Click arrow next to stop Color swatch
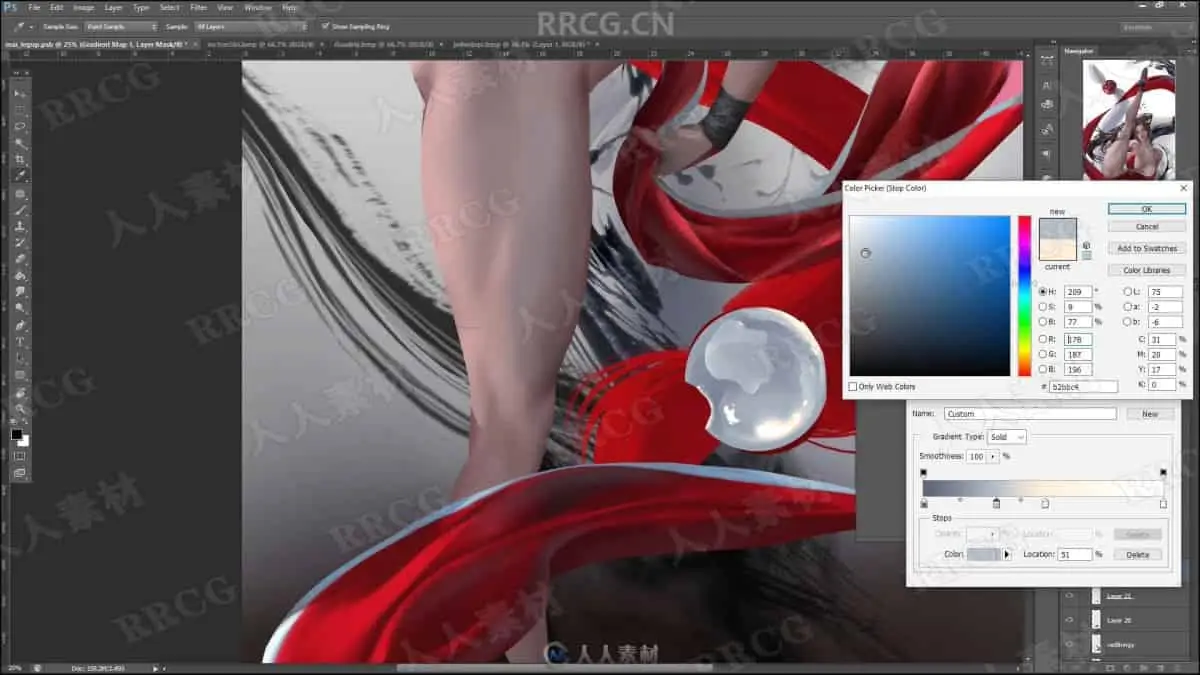The width and height of the screenshot is (1200, 675). pos(1007,554)
